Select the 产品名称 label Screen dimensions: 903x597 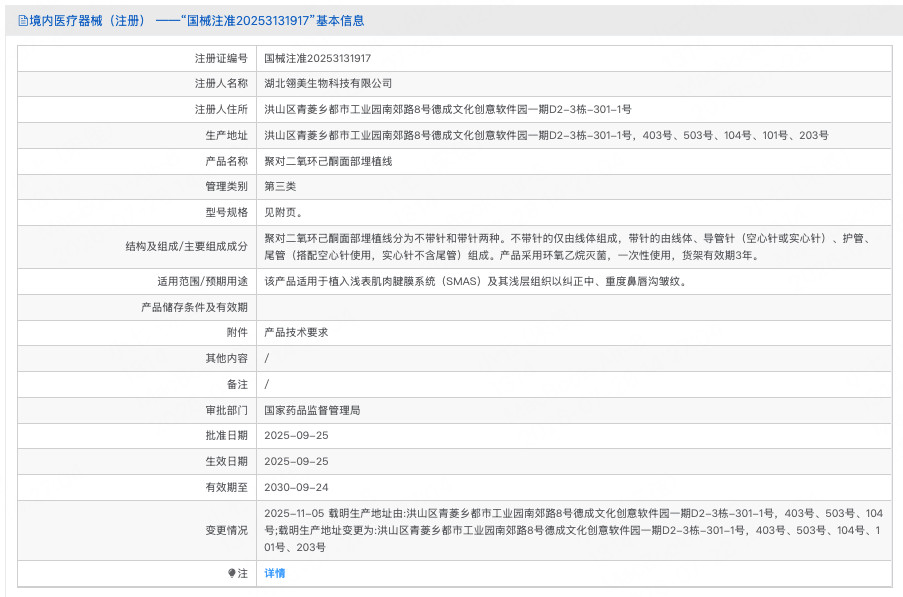[x=226, y=161]
